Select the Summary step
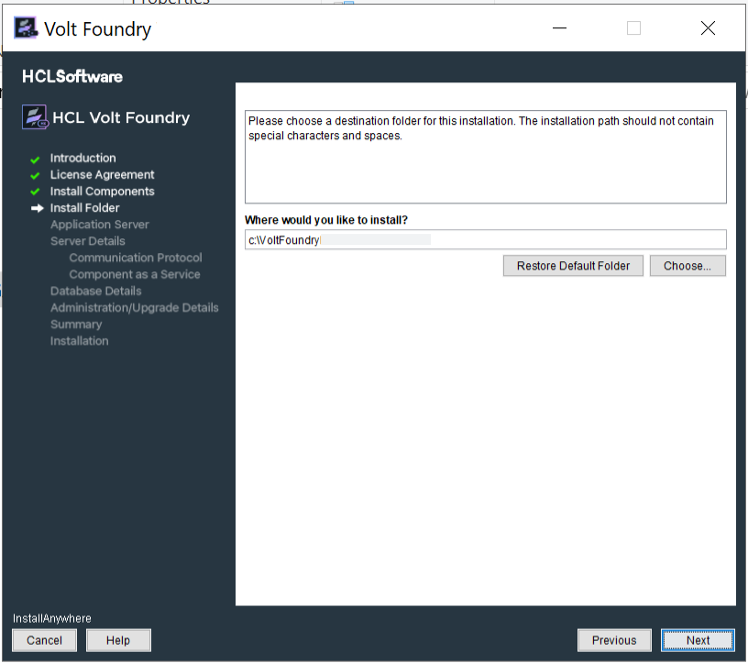 [x=76, y=324]
